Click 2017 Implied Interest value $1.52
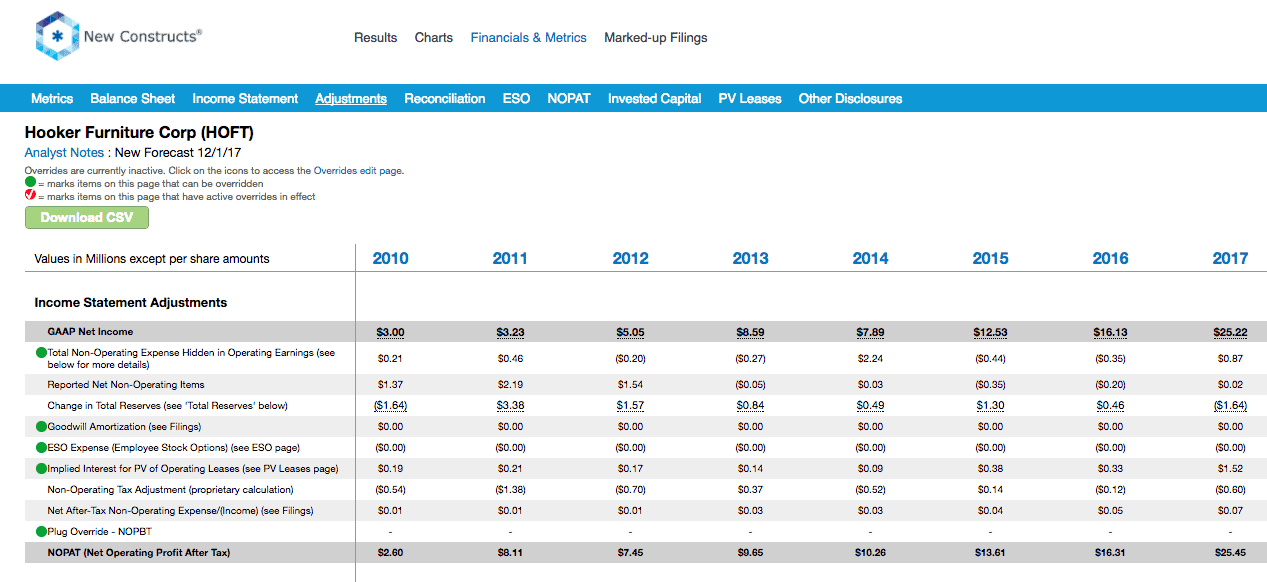This screenshot has width=1267, height=582. pyautogui.click(x=1230, y=468)
